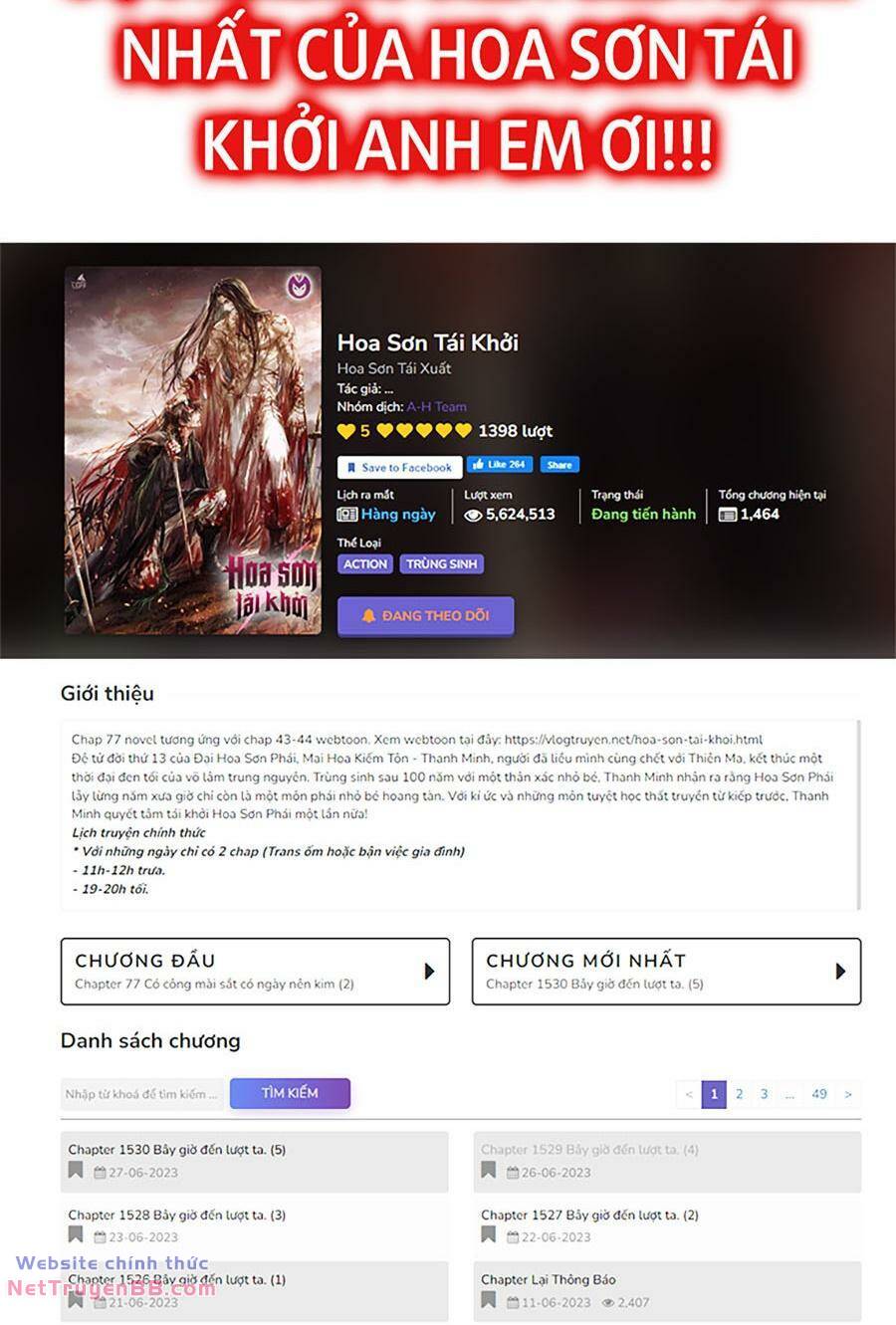The image size is (896, 1325).
Task: Click the bookmark icon under Chapter 1530
Action: pyautogui.click(x=76, y=1171)
